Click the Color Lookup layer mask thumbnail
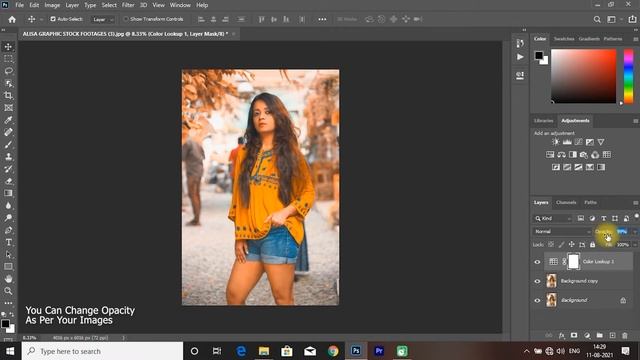640x360 pixels. (x=573, y=262)
